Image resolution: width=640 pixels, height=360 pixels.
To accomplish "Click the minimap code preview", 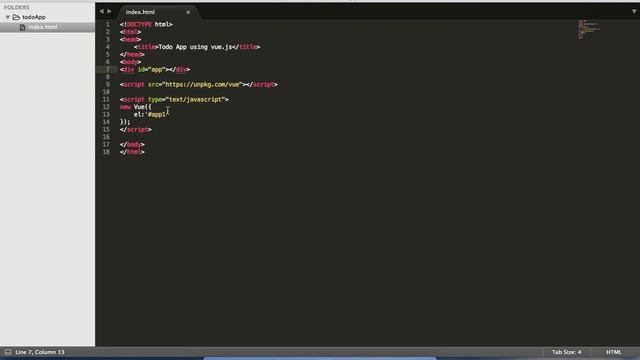I will tap(589, 29).
